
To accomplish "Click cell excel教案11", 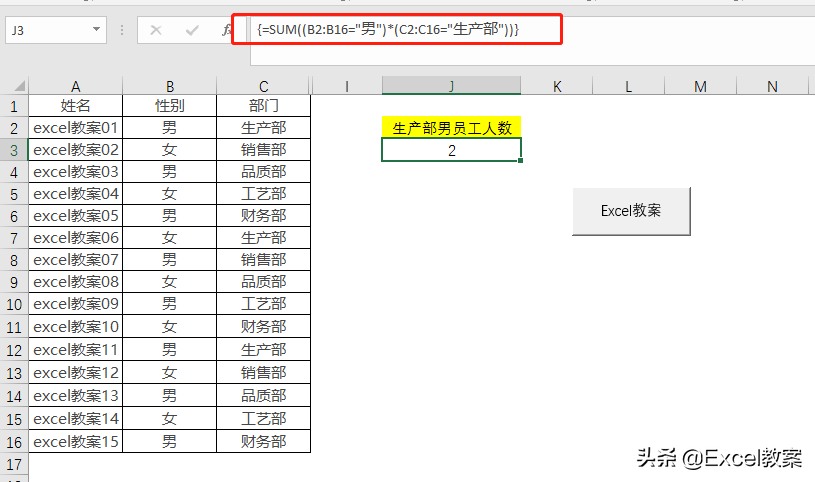I will click(x=75, y=349).
